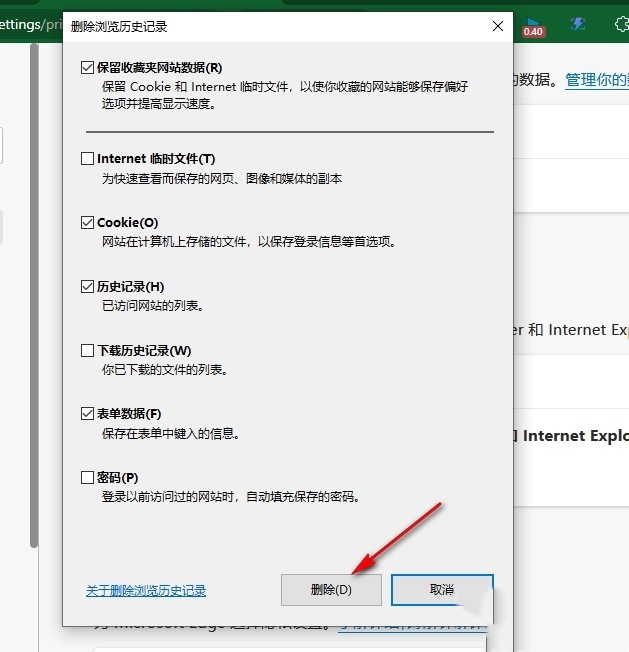629x652 pixels.
Task: Open the 关于删除浏览历史记录 help link
Action: point(146,591)
